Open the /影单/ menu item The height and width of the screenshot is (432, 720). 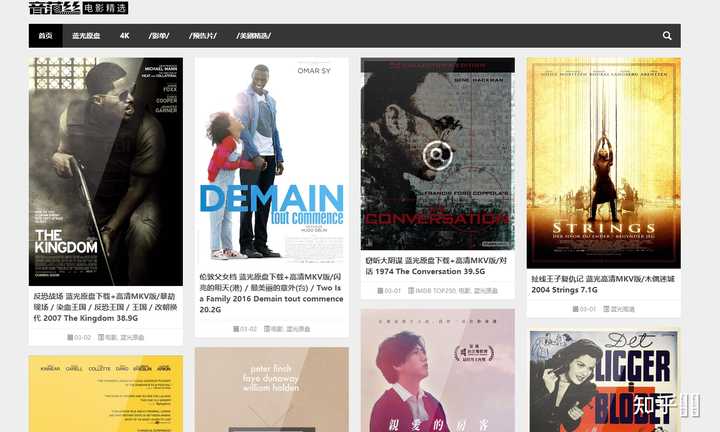[x=159, y=36]
